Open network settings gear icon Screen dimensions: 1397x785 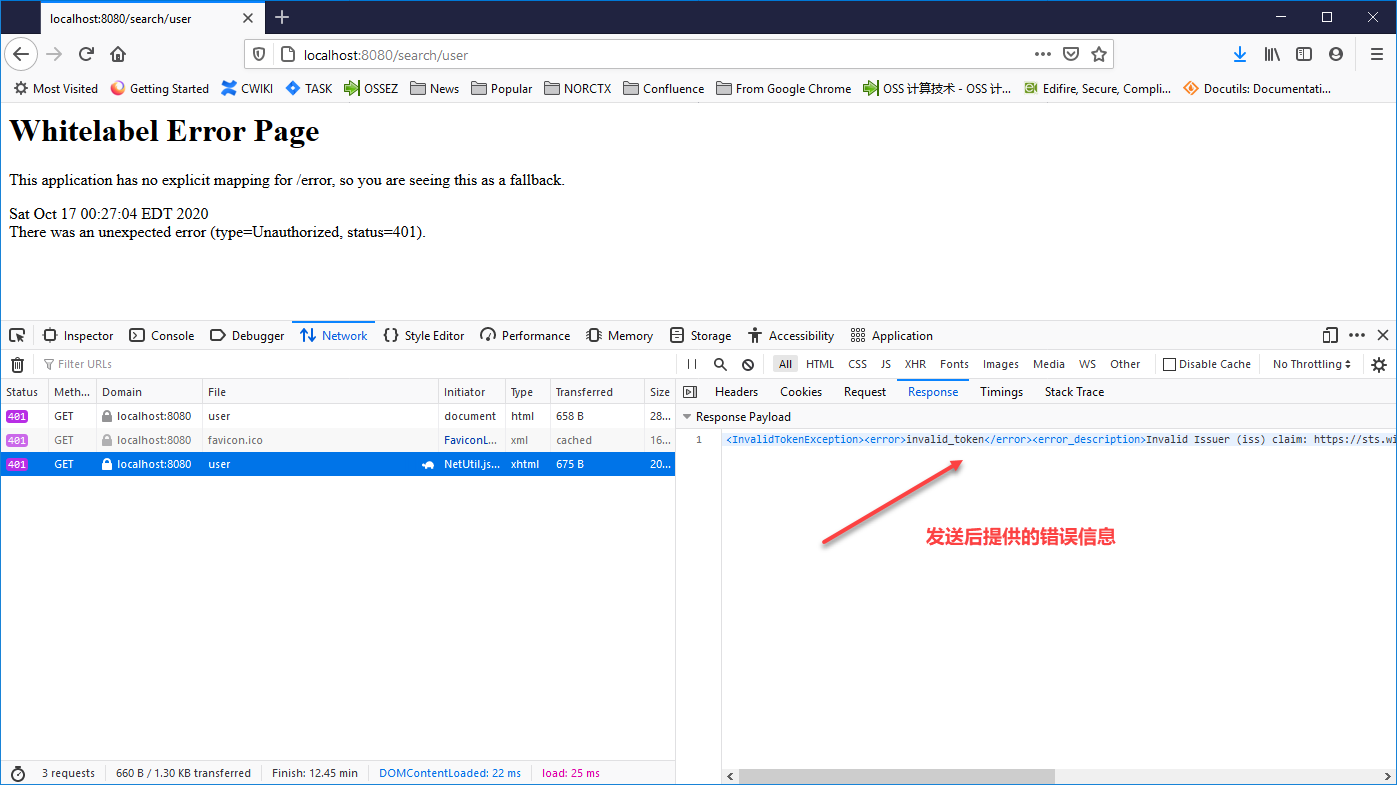(x=1379, y=365)
